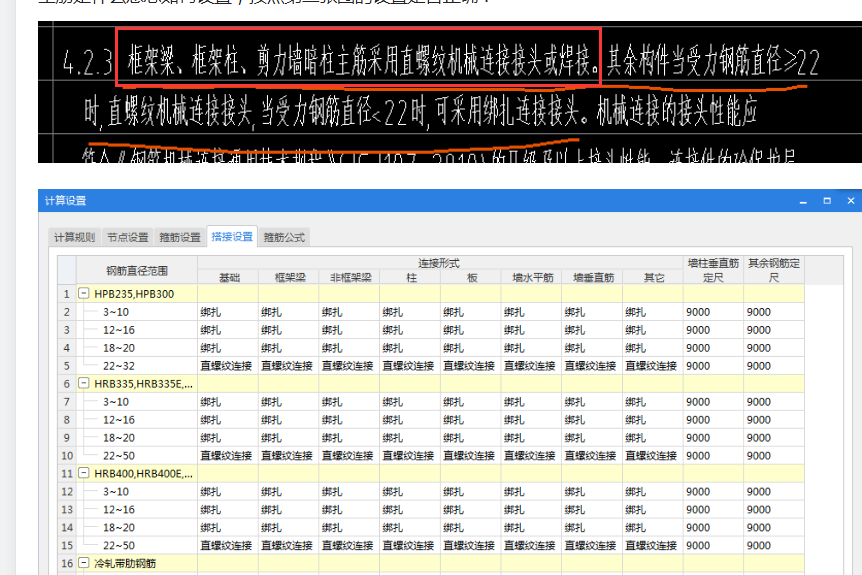This screenshot has width=862, height=575.
Task: Click row 5 框架梁 cell 直螺纹连接
Action: (x=289, y=366)
